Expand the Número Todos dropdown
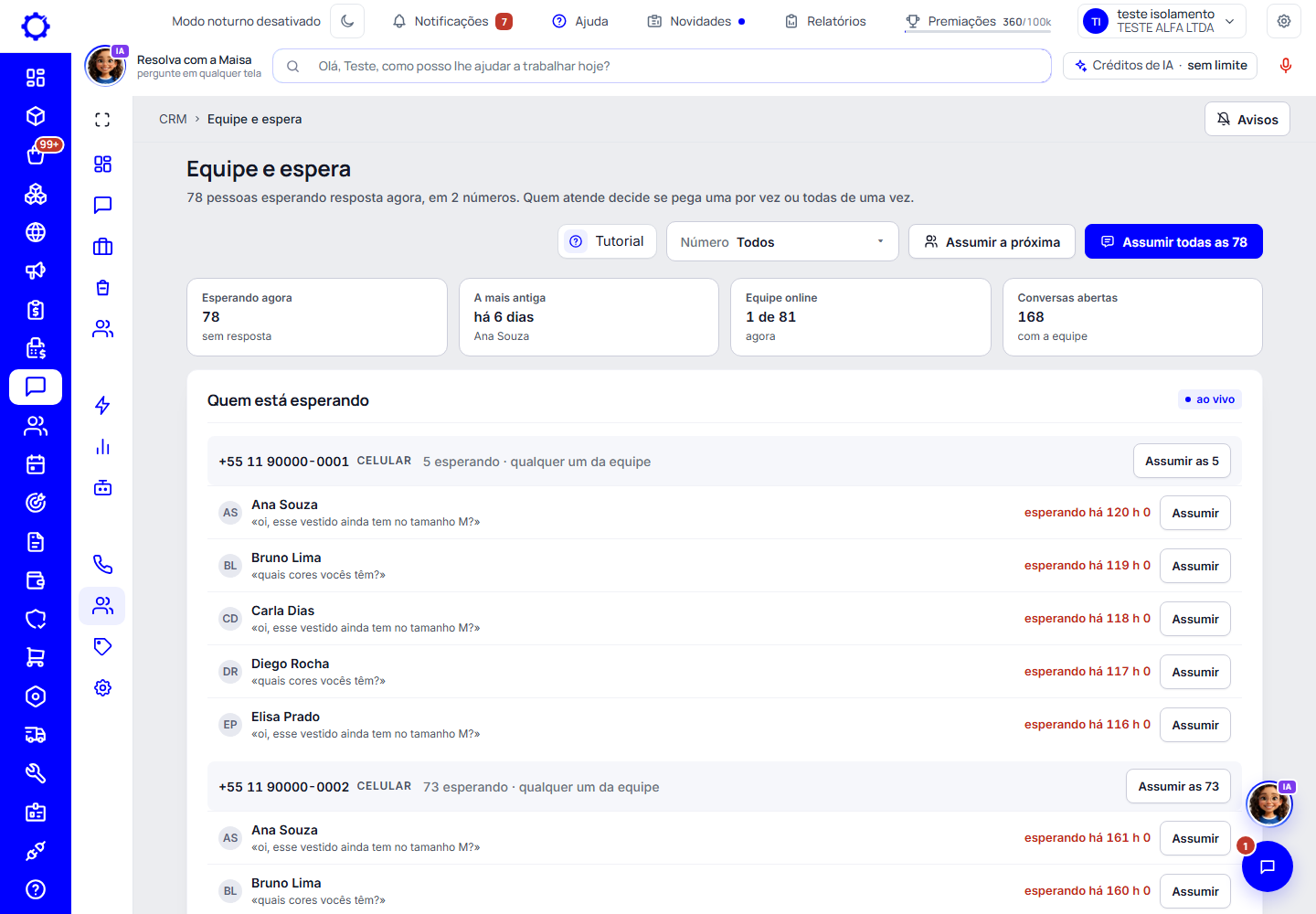This screenshot has height=914, width=1316. (x=782, y=242)
